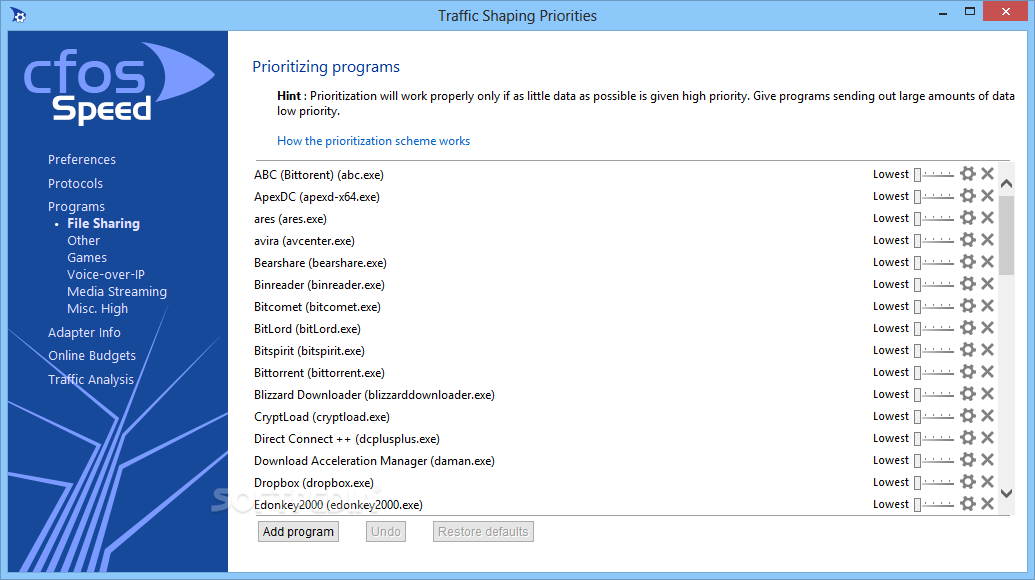Click the Add program button
The image size is (1035, 580).
(298, 532)
